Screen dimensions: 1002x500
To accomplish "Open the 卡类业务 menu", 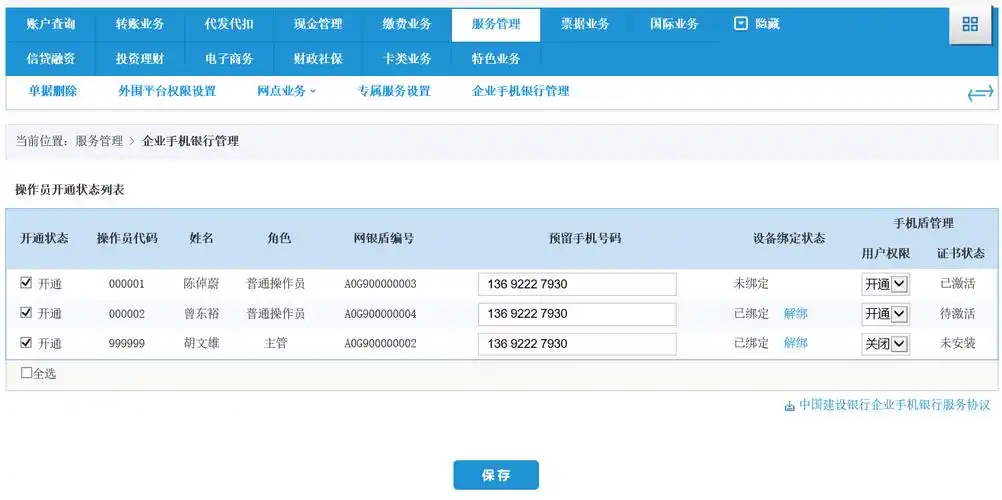I will click(407, 59).
